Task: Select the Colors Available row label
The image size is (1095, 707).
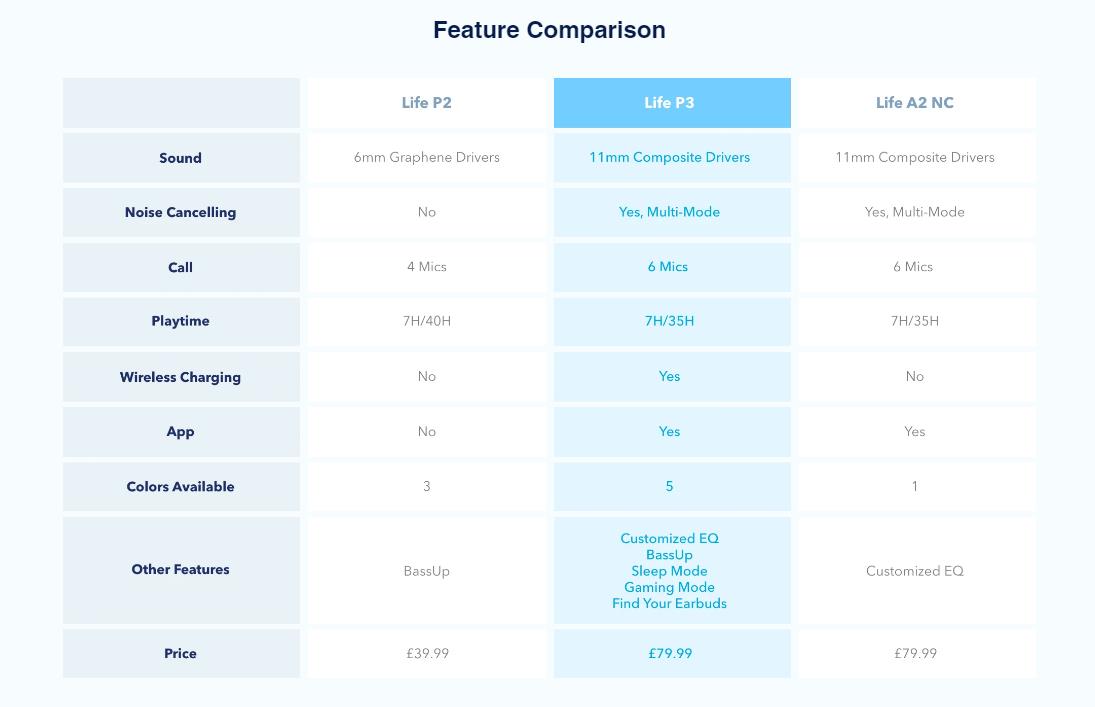Action: point(180,487)
